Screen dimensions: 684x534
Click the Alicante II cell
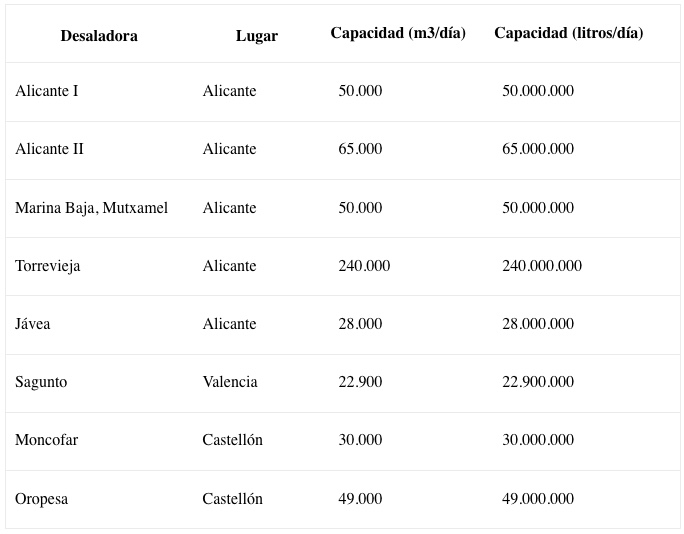click(49, 149)
